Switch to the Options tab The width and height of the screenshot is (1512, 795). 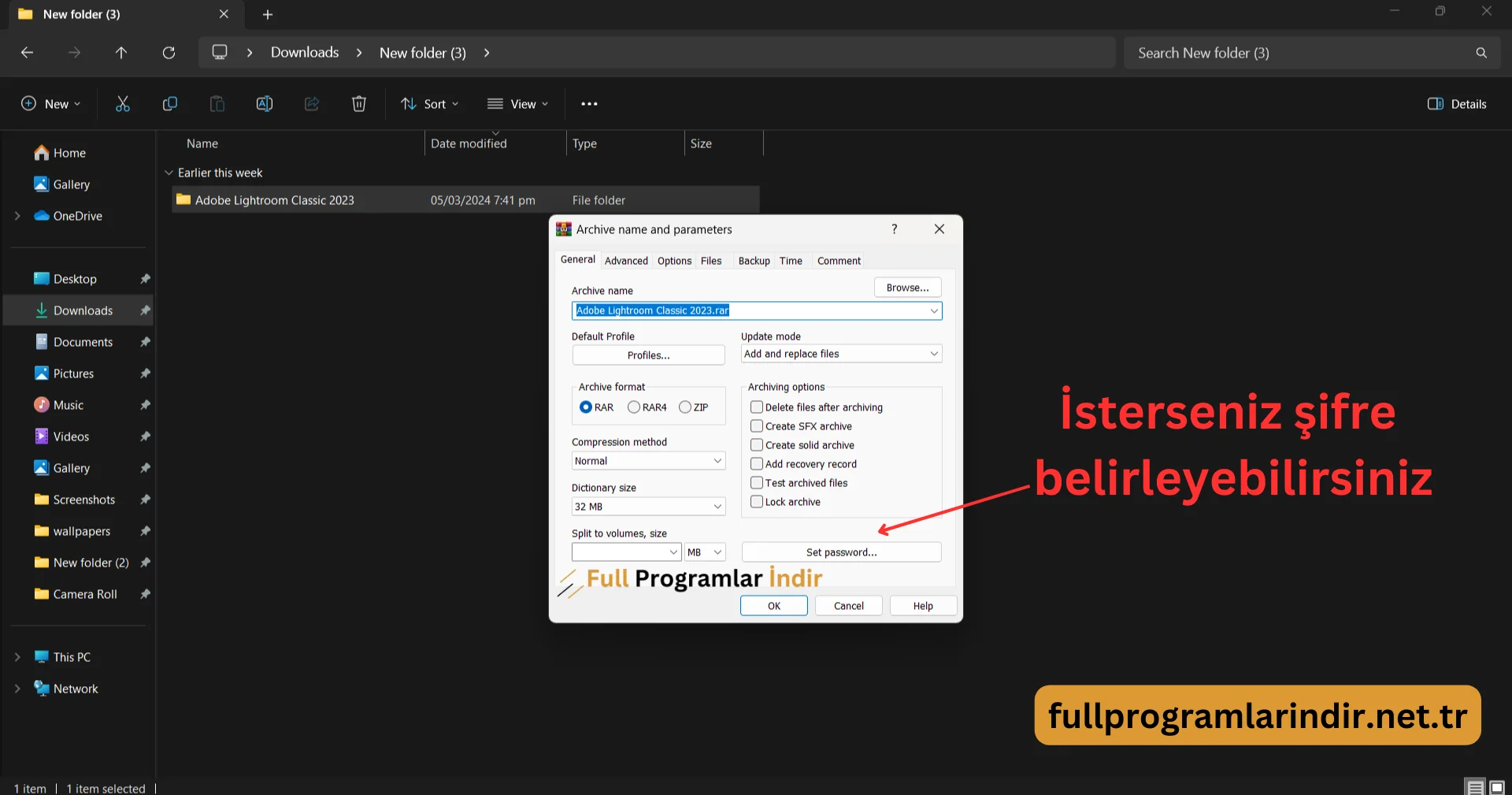click(674, 261)
